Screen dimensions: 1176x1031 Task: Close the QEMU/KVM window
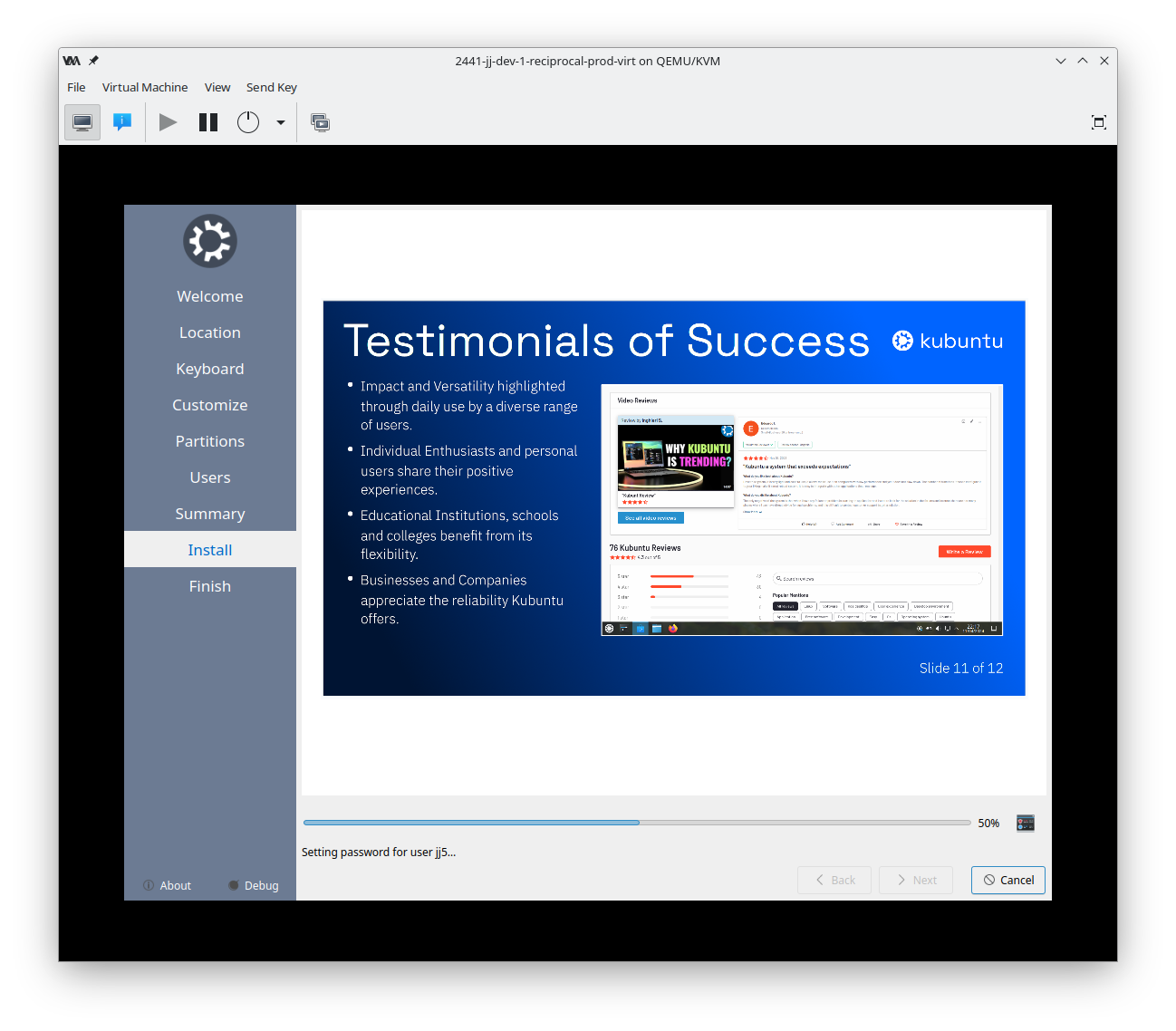1104,61
